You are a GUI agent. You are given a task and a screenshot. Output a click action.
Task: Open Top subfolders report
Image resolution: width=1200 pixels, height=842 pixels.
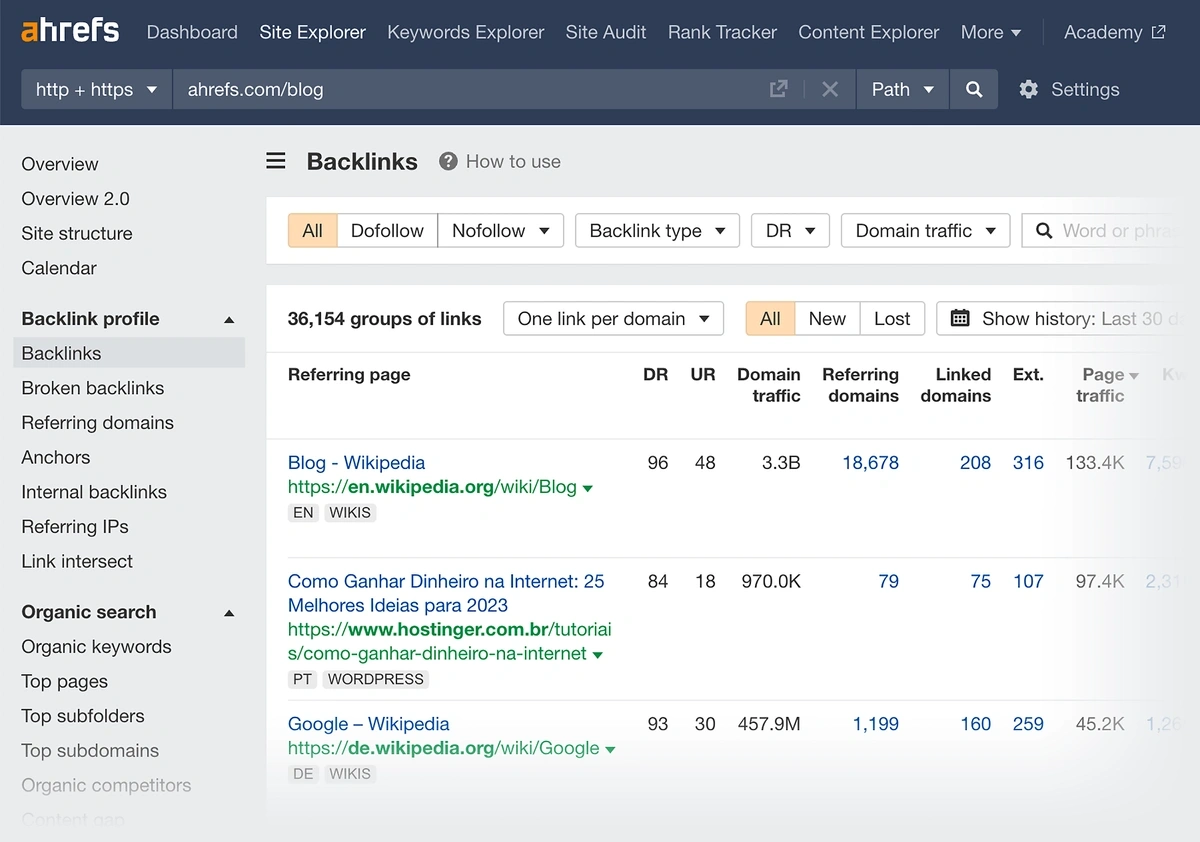[83, 716]
